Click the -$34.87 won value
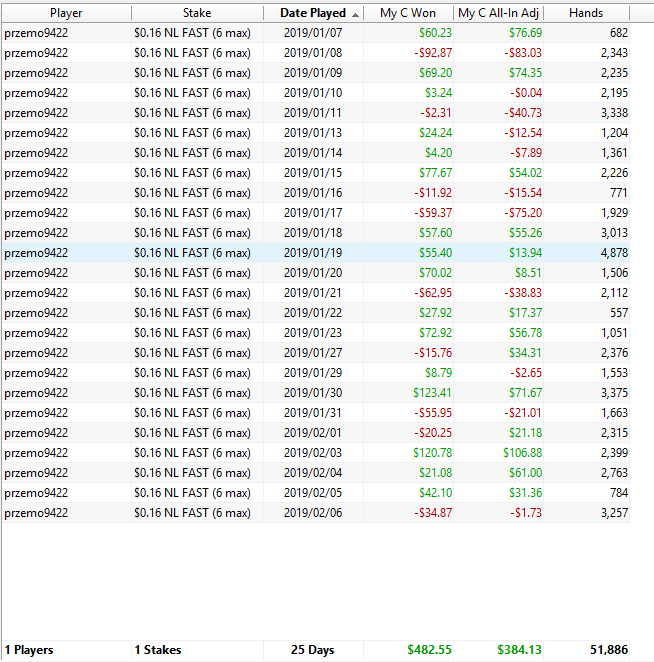Screen dimensions: 654x662 pos(433,513)
